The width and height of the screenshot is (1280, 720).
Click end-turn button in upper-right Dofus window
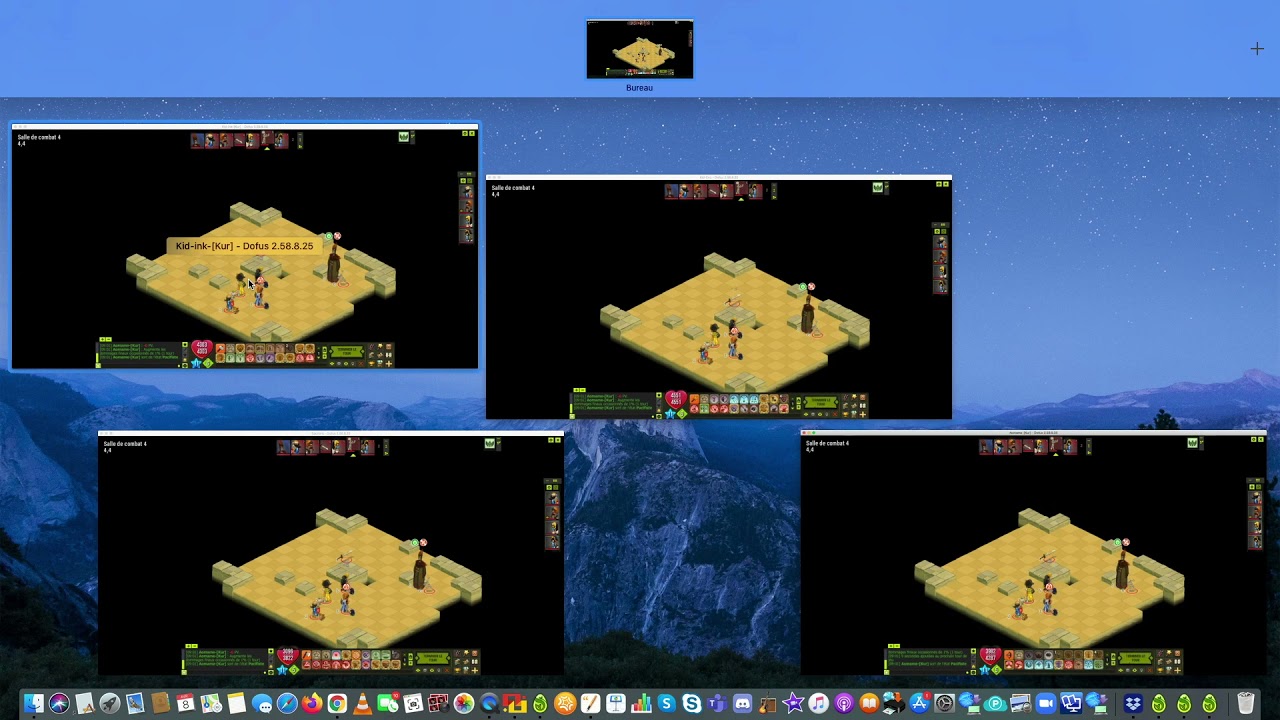click(x=821, y=403)
